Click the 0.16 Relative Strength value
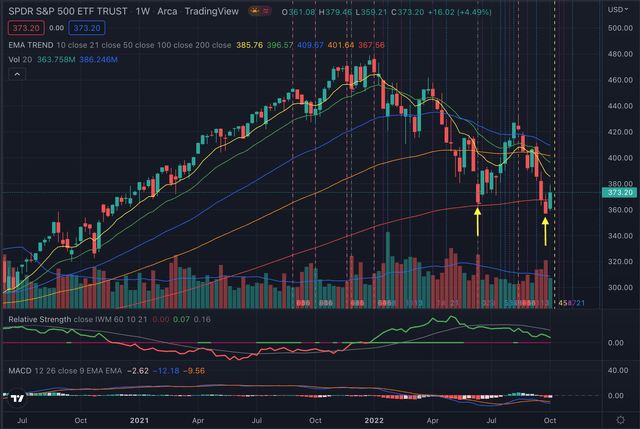 [x=202, y=319]
